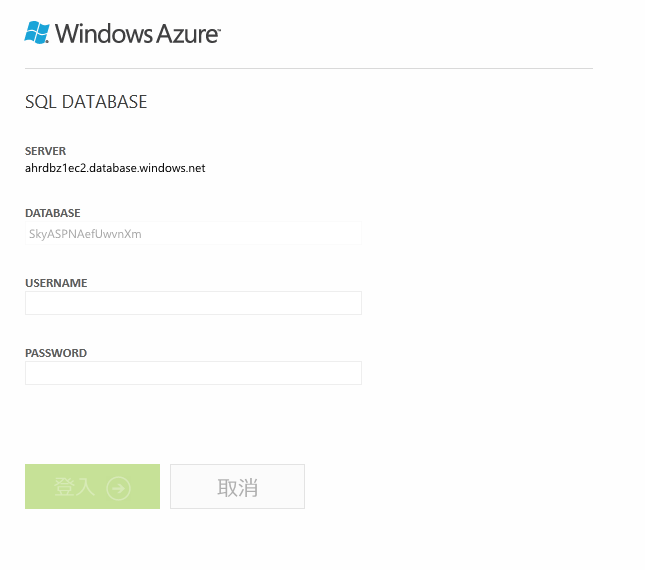645x570 pixels.
Task: Click the DATABASE field containing SkyASPNAefUwvnXm
Action: [193, 233]
